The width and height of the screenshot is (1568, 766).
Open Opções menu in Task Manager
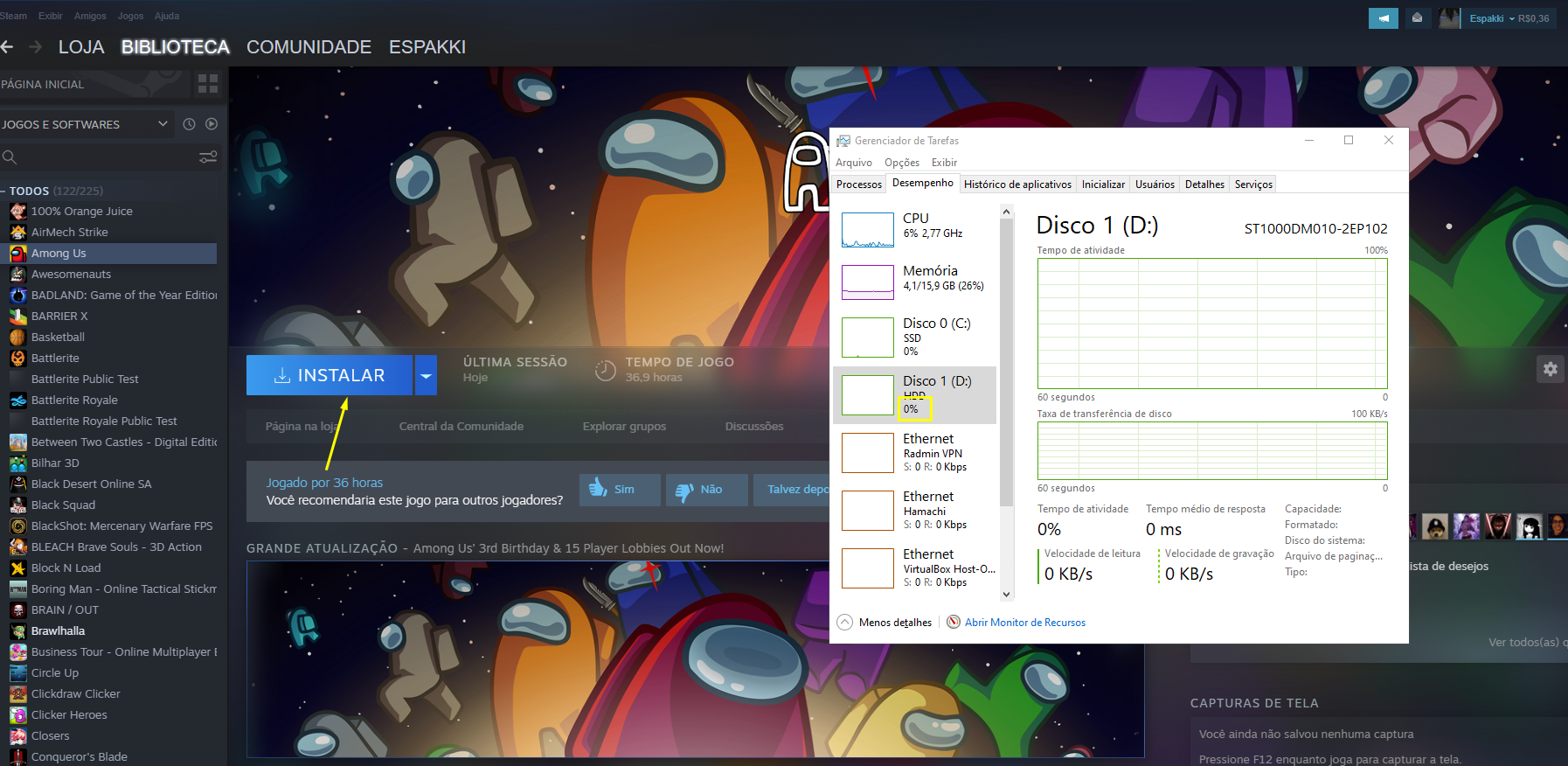click(902, 163)
